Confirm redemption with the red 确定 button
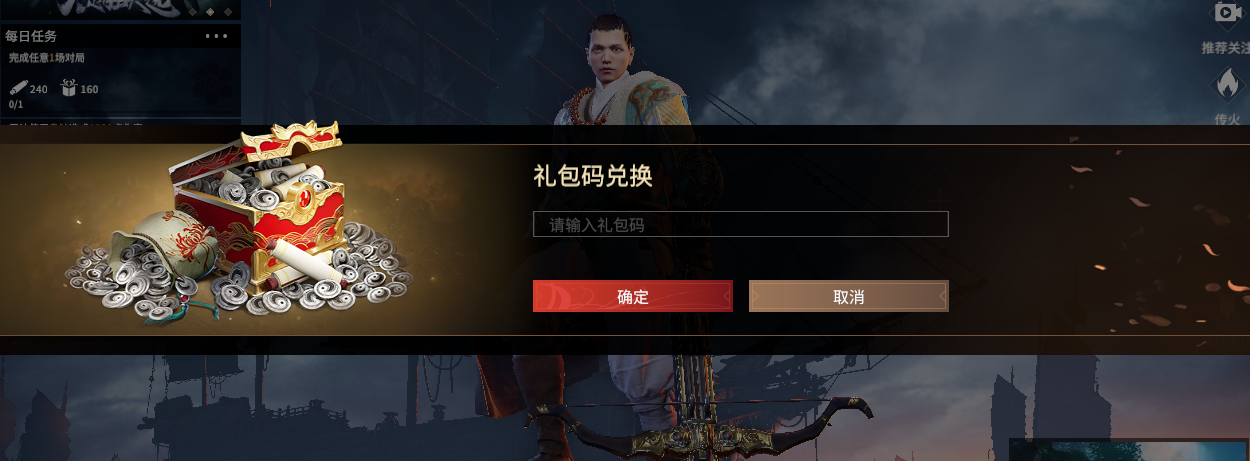This screenshot has height=461, width=1250. pos(633,296)
